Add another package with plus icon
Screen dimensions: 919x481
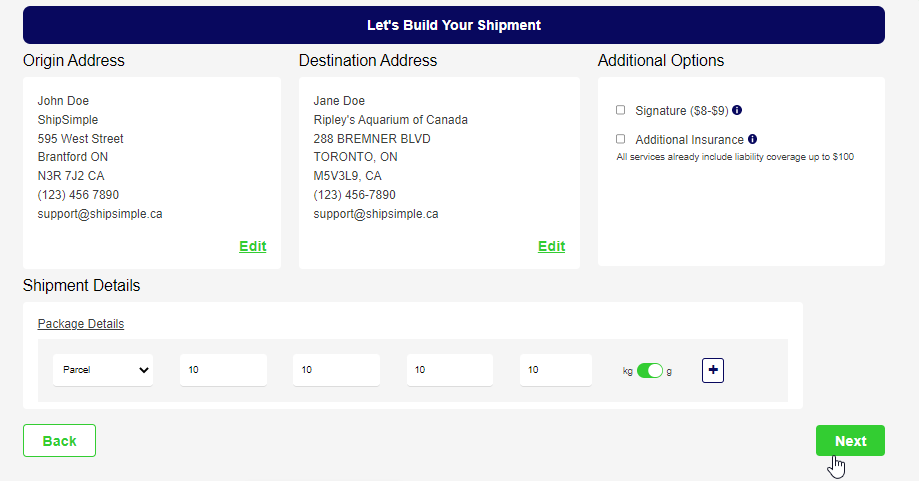point(713,370)
